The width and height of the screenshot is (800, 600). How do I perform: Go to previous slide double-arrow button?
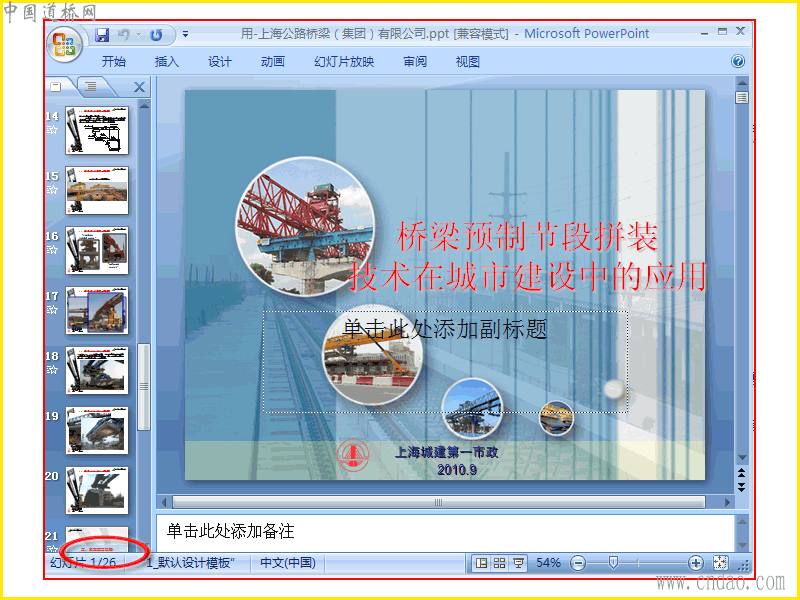(x=742, y=472)
